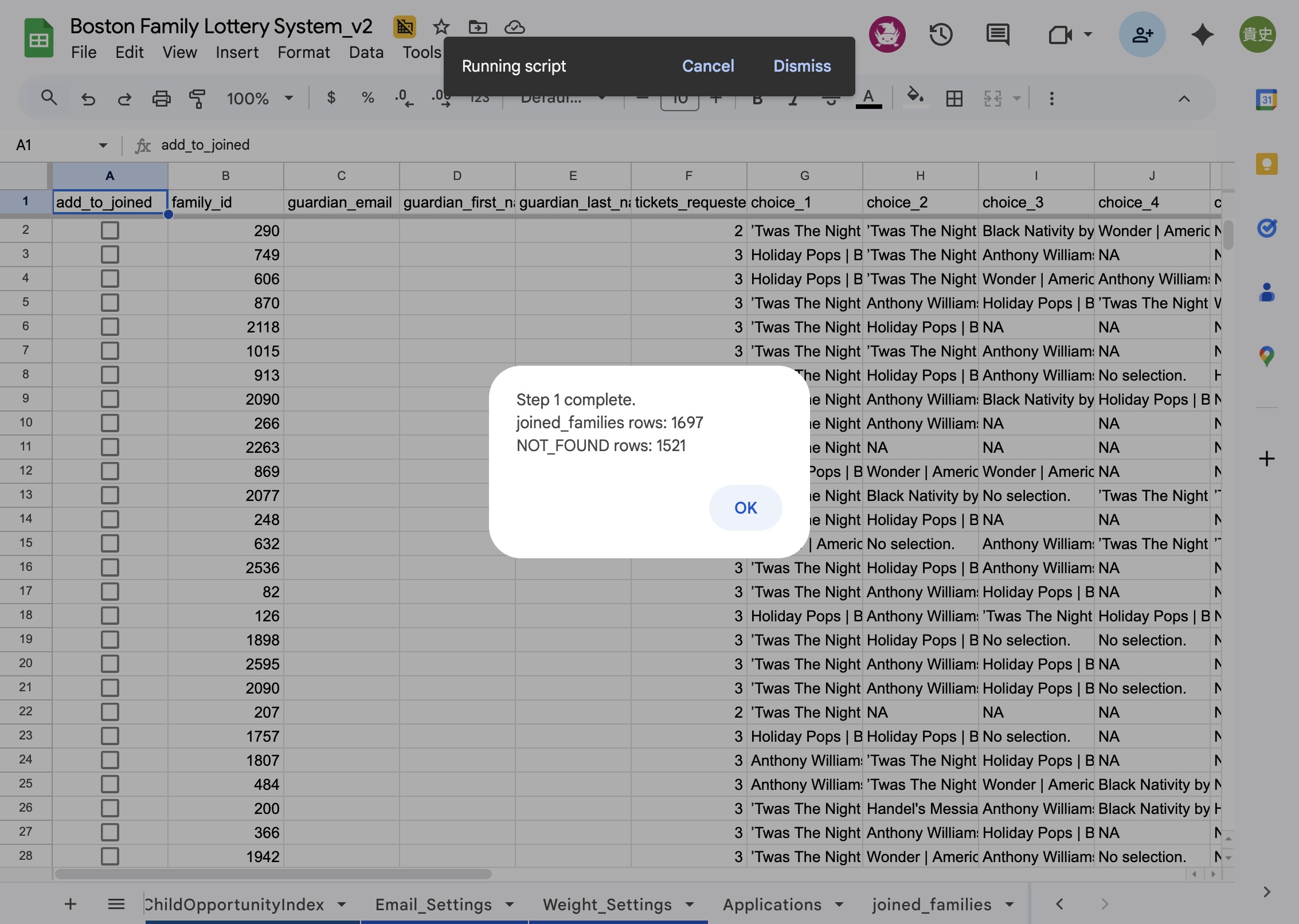The width and height of the screenshot is (1299, 924).
Task: Click OK in the Step 1 complete dialog
Action: tap(745, 508)
